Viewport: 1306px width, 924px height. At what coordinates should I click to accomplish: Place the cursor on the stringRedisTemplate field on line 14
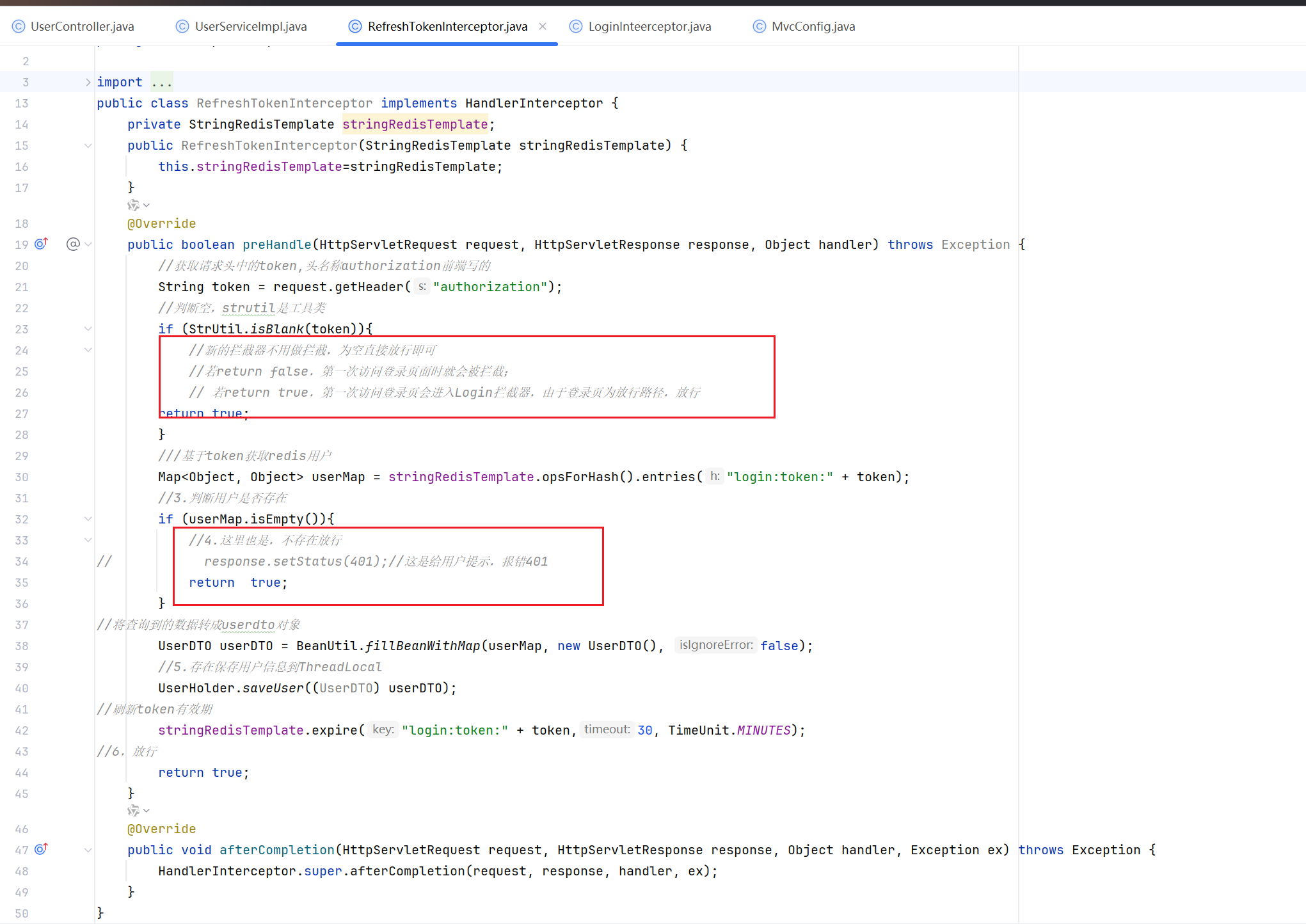click(x=415, y=124)
